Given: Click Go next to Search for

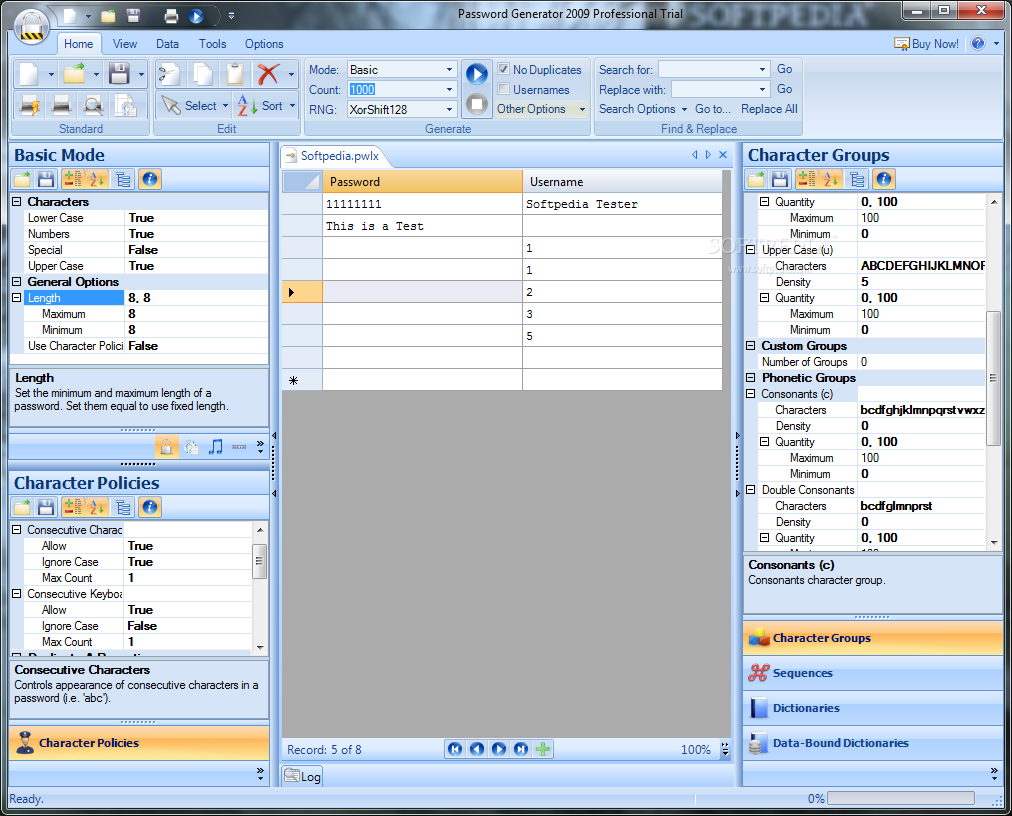Looking at the screenshot, I should pyautogui.click(x=784, y=69).
